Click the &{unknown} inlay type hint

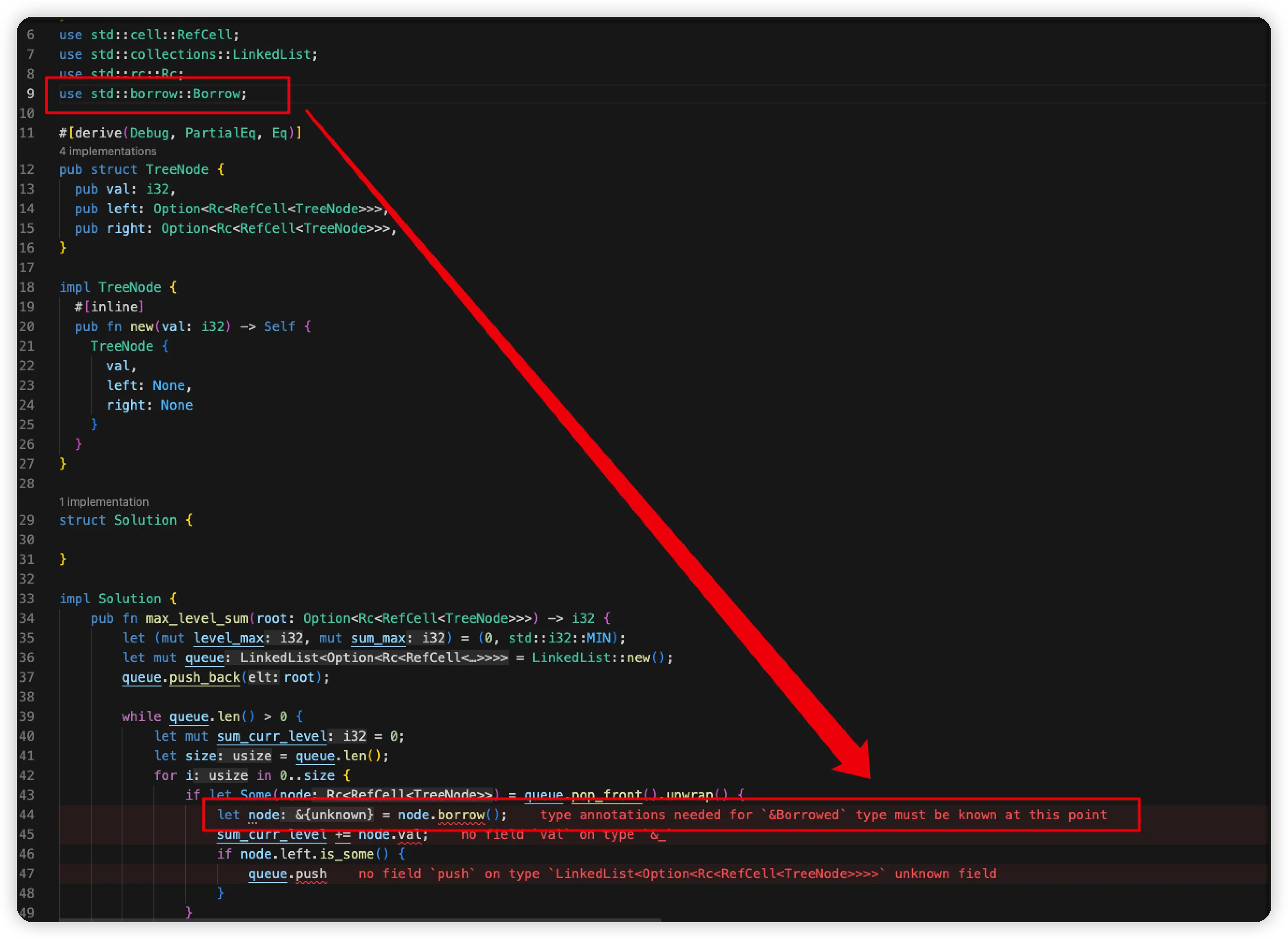point(333,815)
